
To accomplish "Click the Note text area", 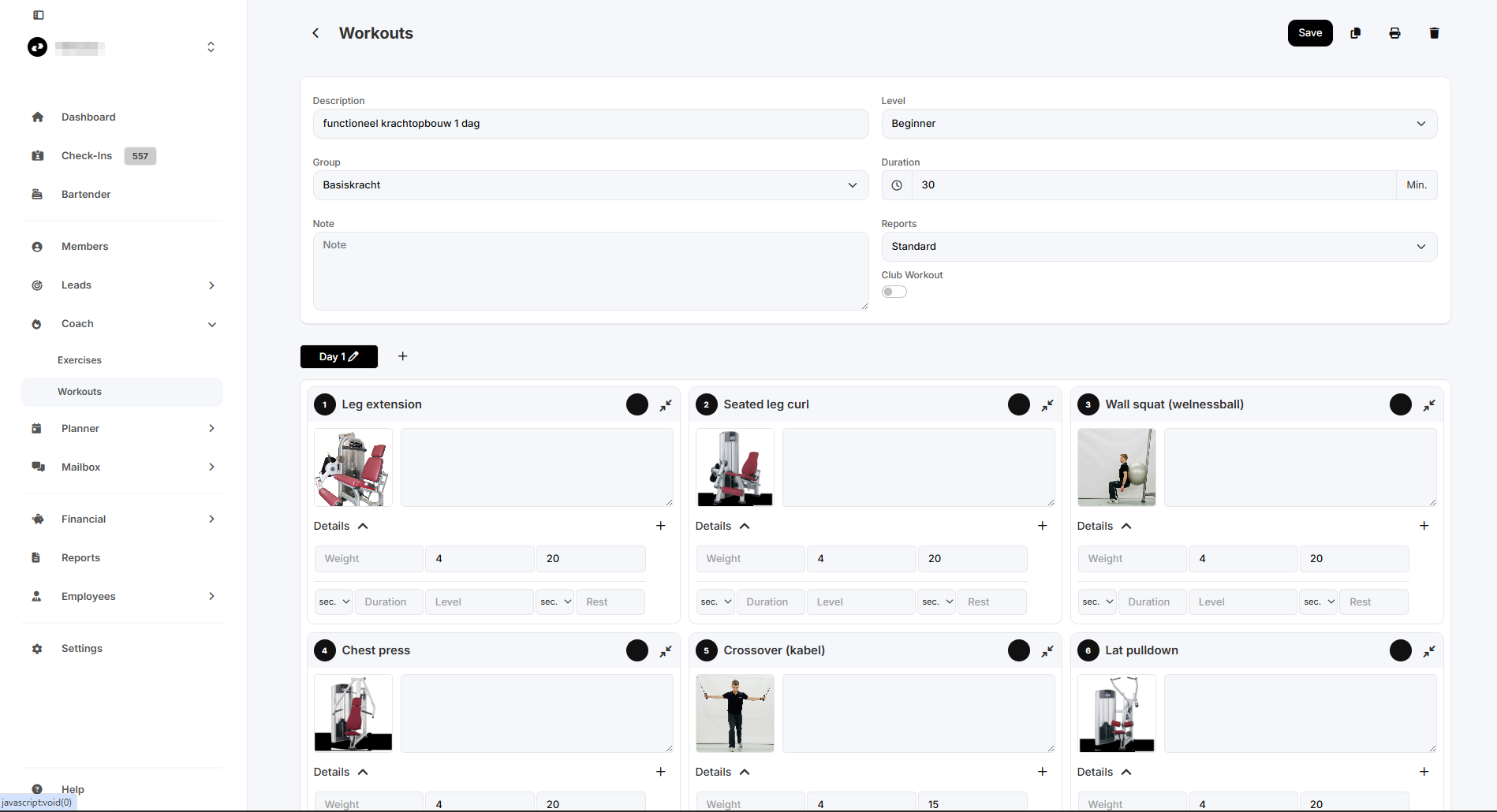I will coord(591,271).
